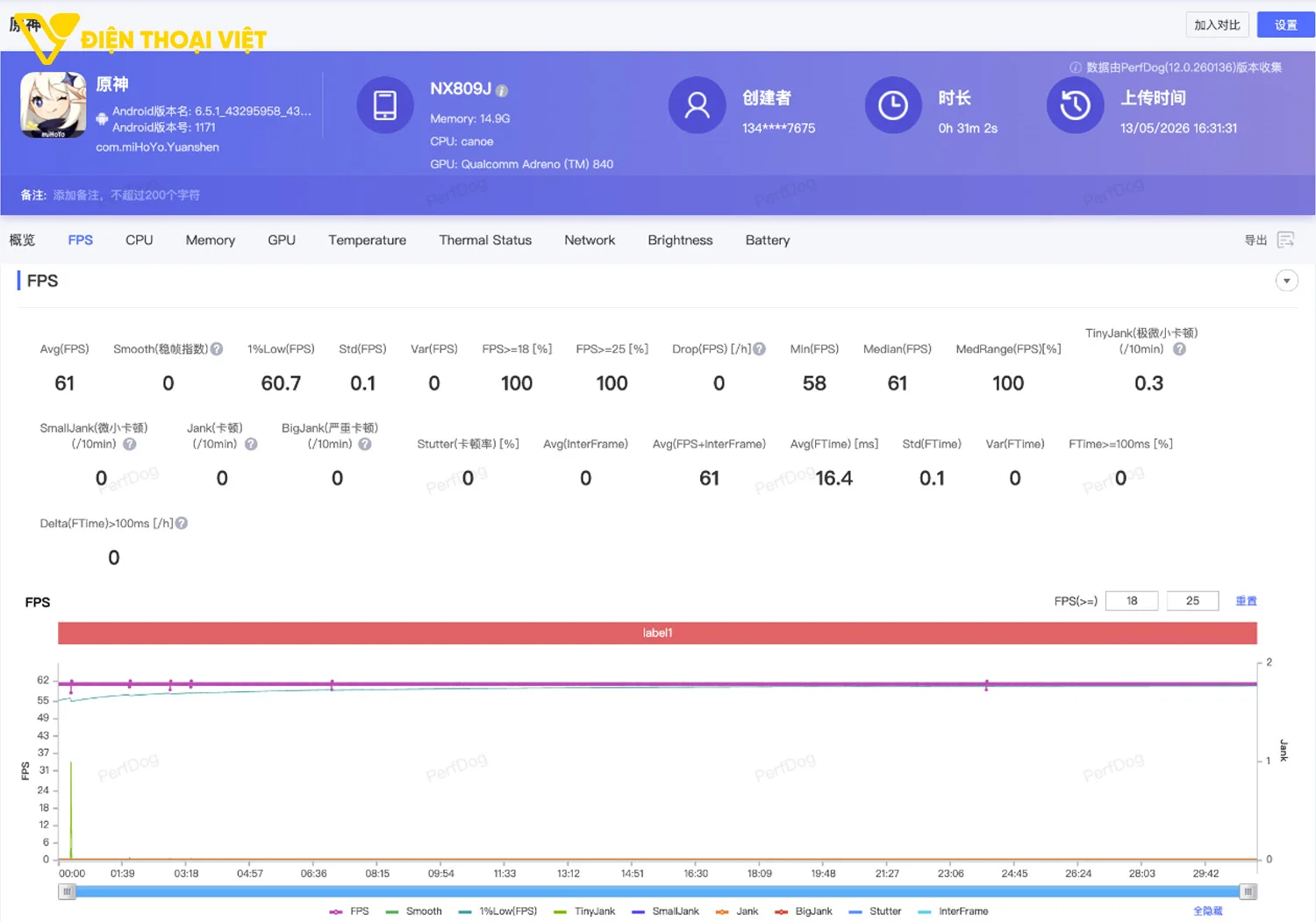This screenshot has width=1316, height=922.
Task: Click the device phone icon
Action: pos(385,105)
